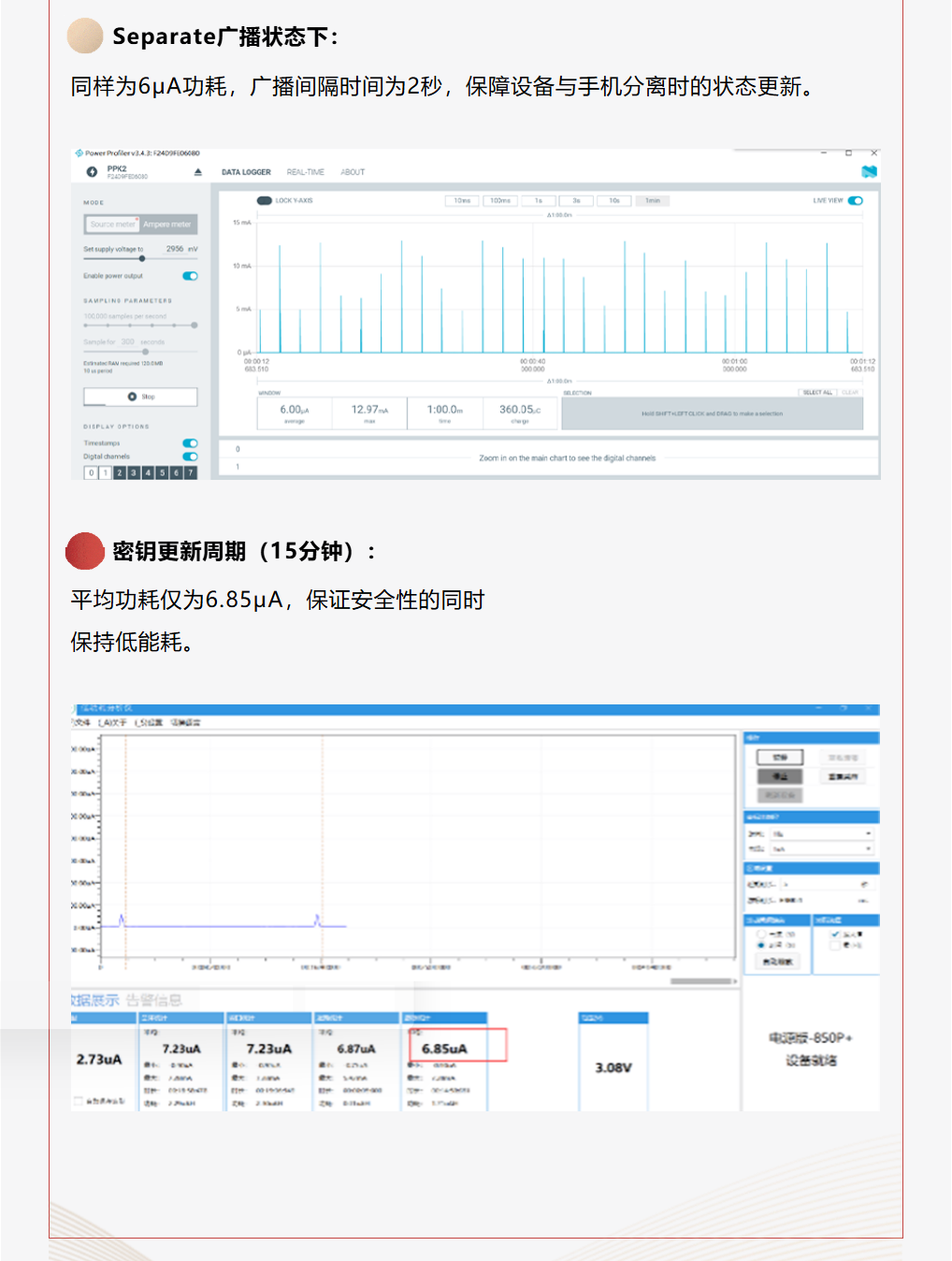Click the PPK2 device selector icon
The height and width of the screenshot is (1261, 952).
(92, 172)
